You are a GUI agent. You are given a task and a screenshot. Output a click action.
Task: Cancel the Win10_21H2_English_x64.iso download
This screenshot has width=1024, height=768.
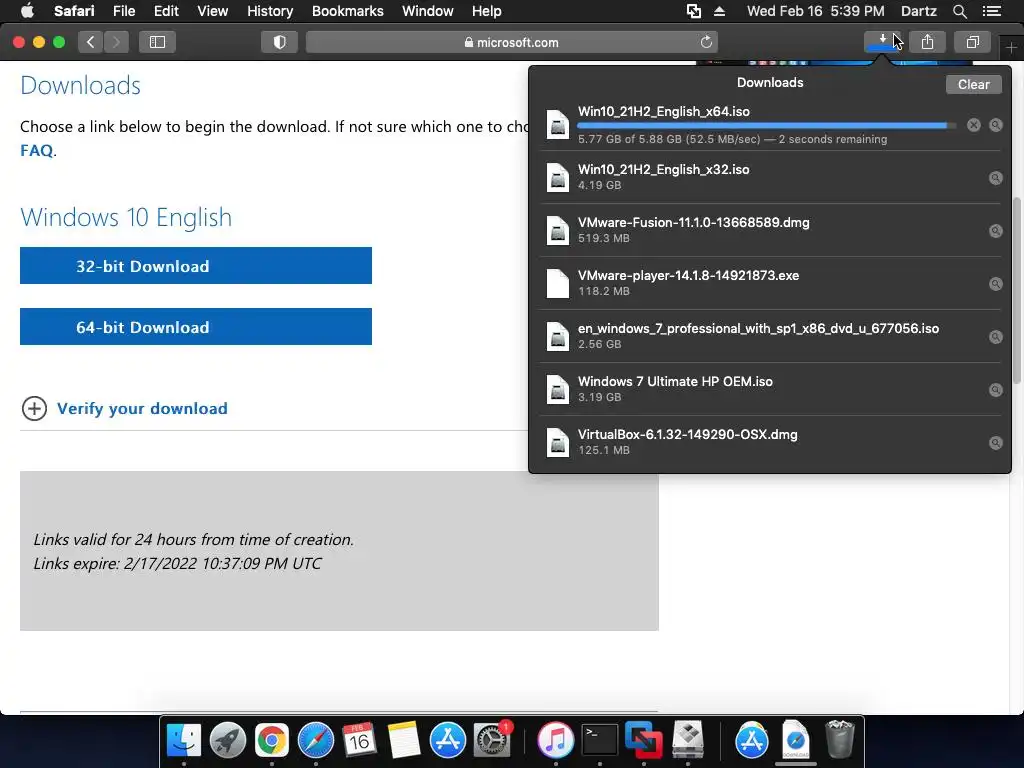click(973, 125)
